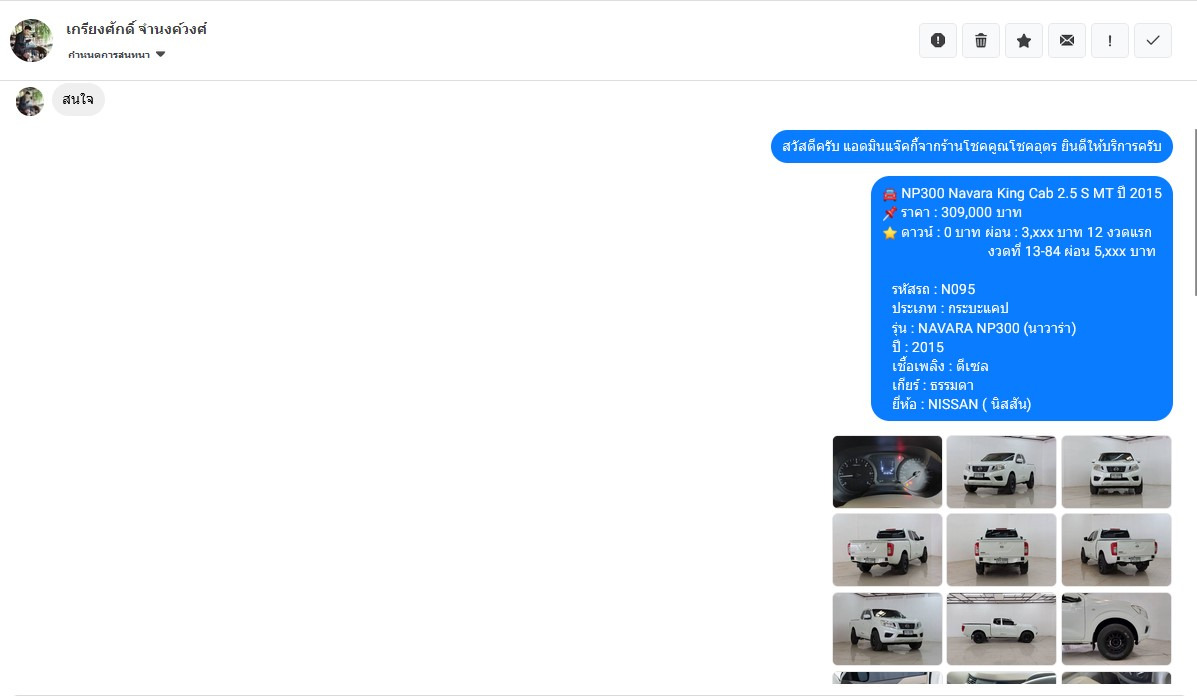Expand the conversation label dropdown under the name
This screenshot has height=696, width=1197.
click(117, 54)
